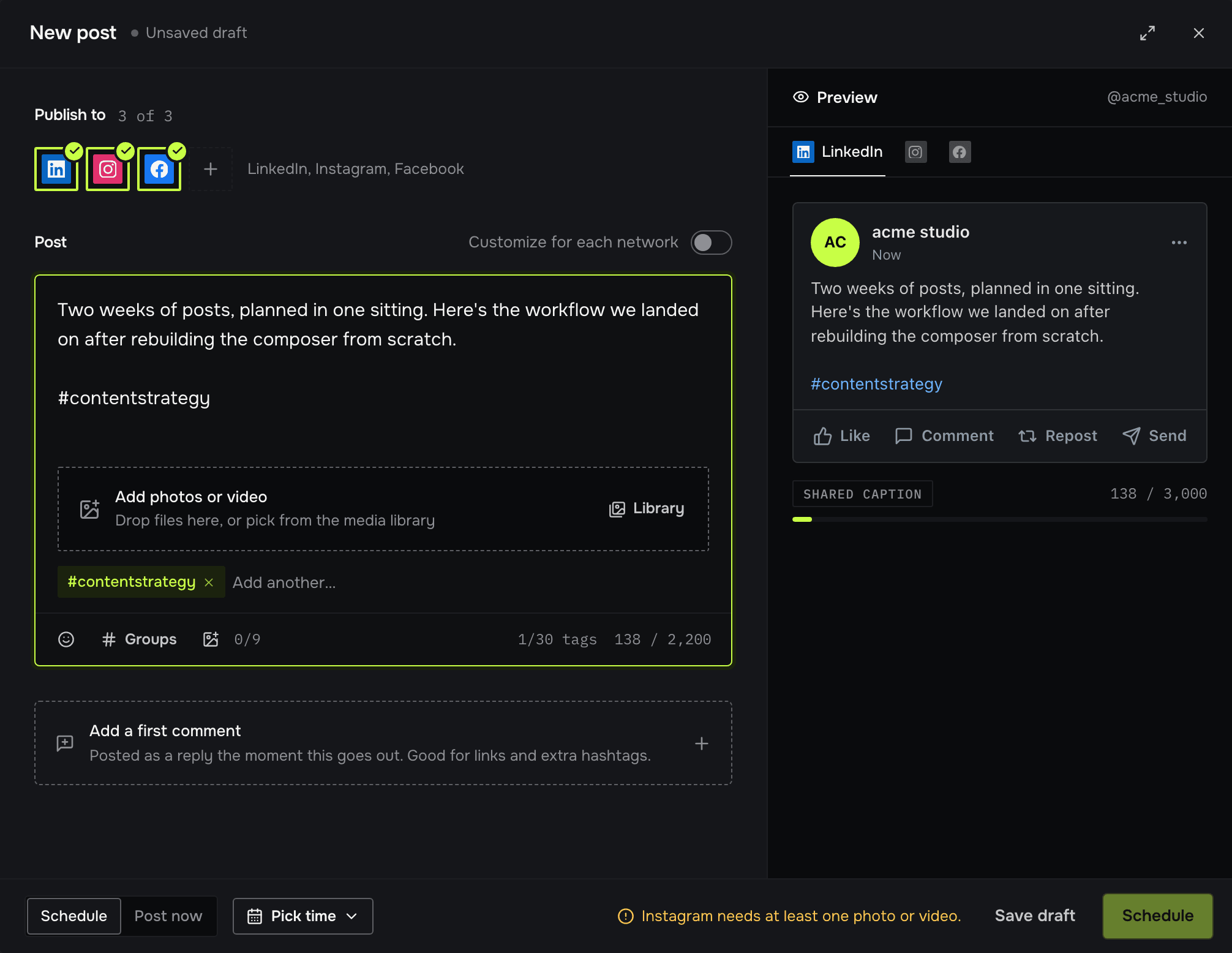Viewport: 1232px width, 953px height.
Task: Click the add media icon showing 0/9
Action: [x=211, y=639]
